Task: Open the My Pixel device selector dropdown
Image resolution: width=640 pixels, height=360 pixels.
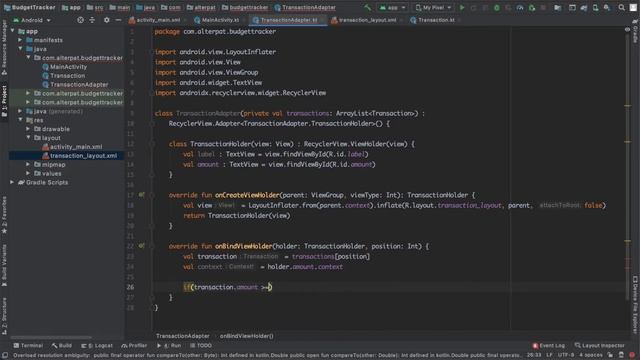Action: click(433, 7)
